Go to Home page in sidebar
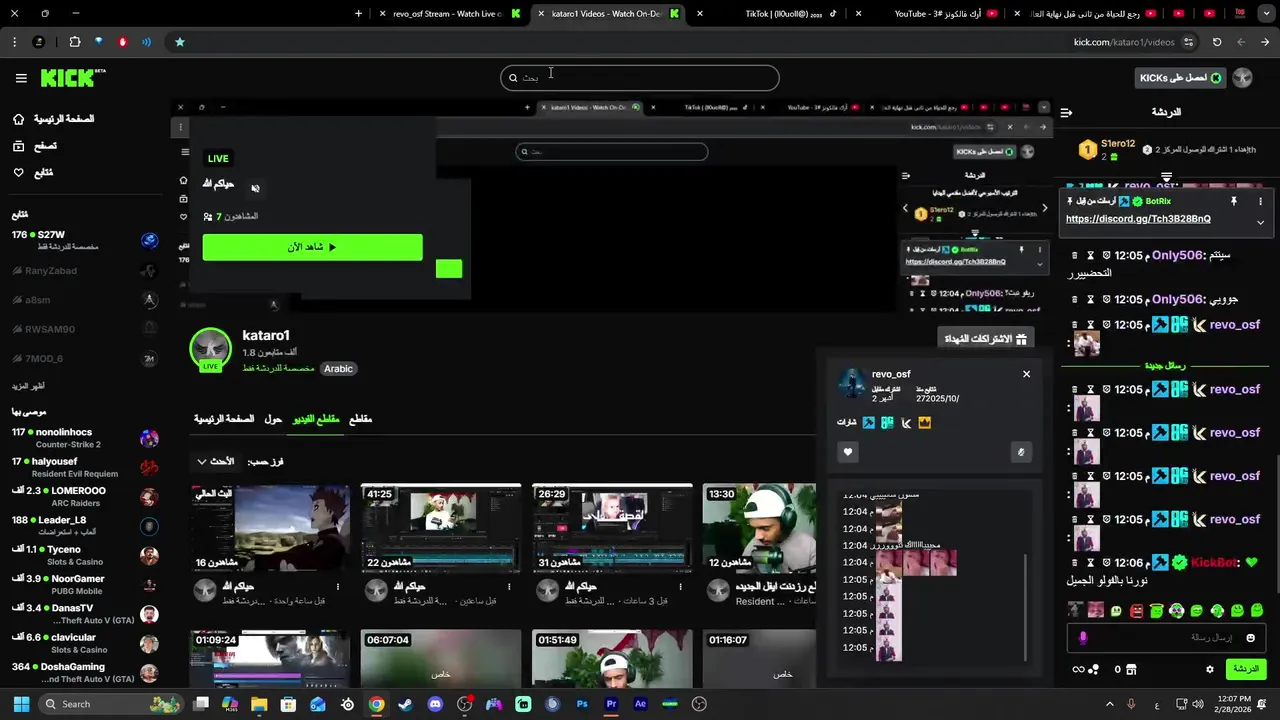 pos(54,119)
